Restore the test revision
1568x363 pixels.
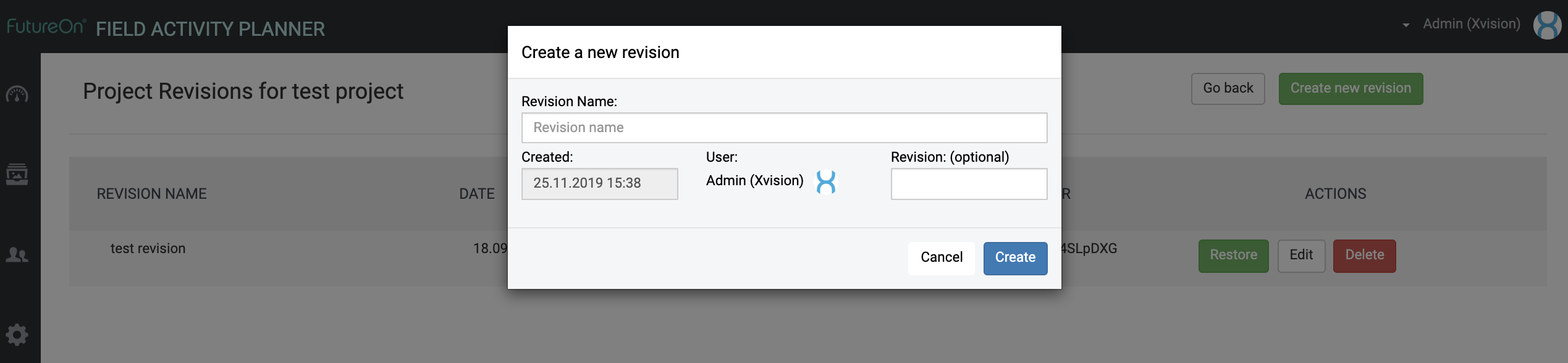(x=1233, y=256)
